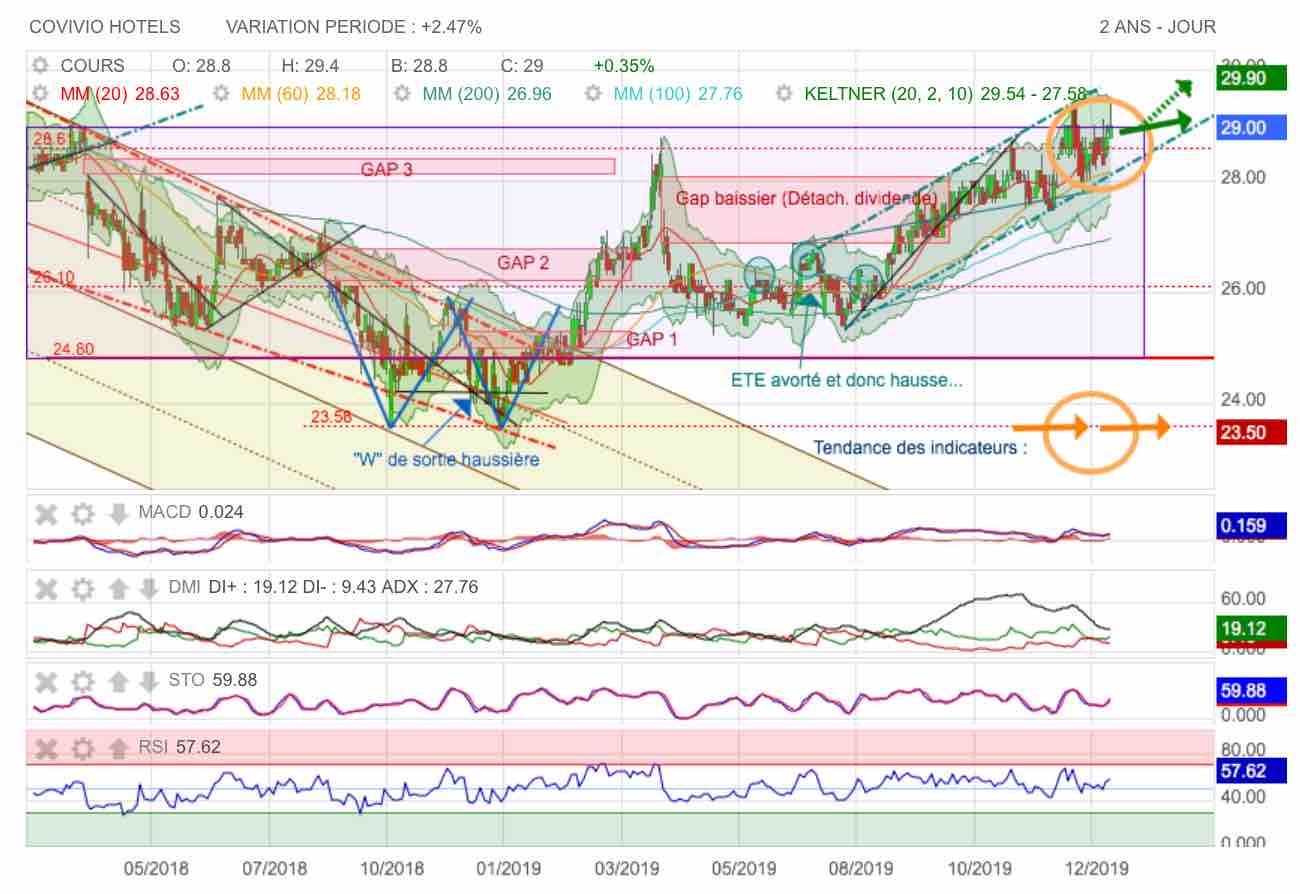Click the MM (60) 28.18 legend label

[301, 94]
